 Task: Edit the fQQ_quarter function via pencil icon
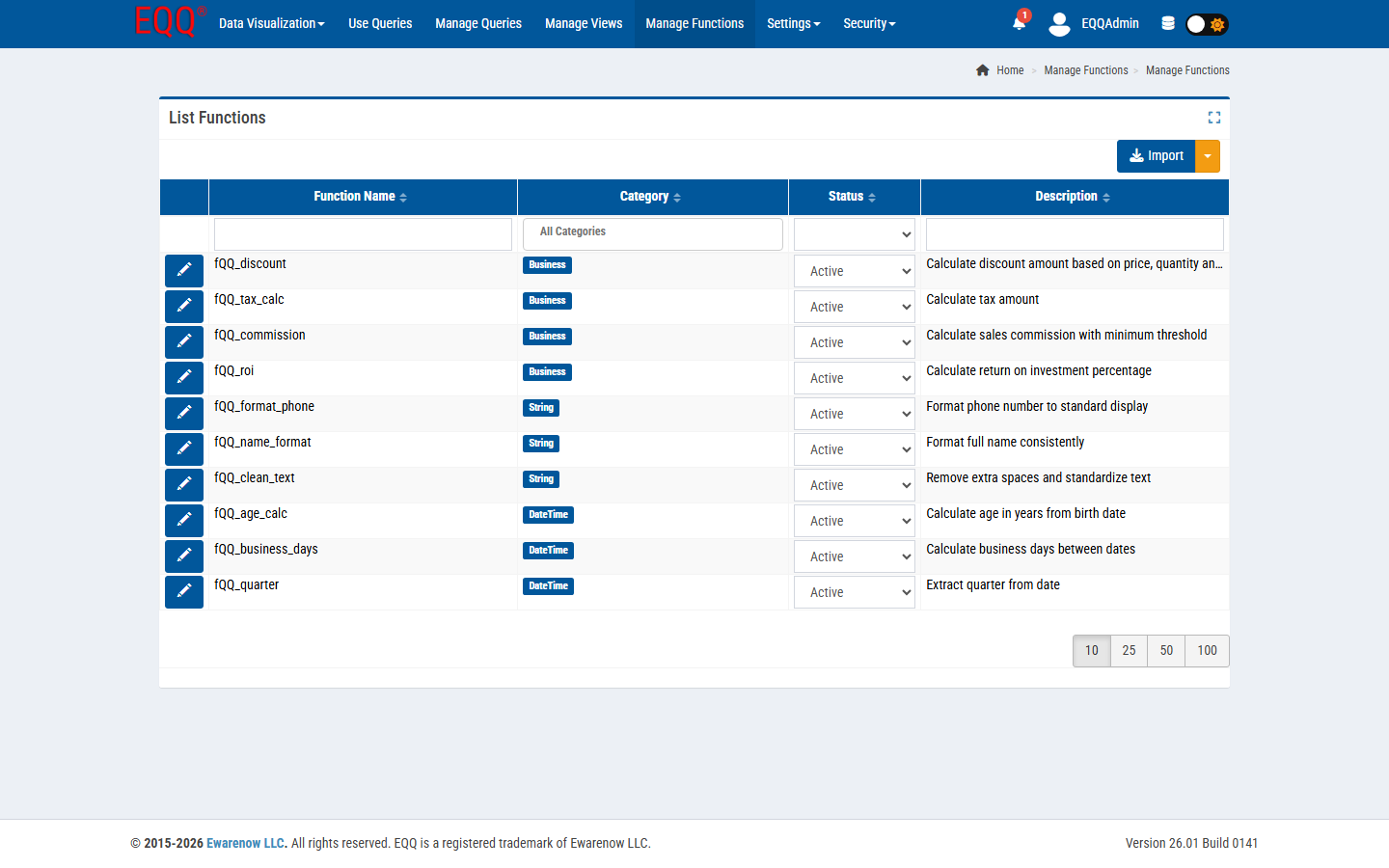[183, 591]
